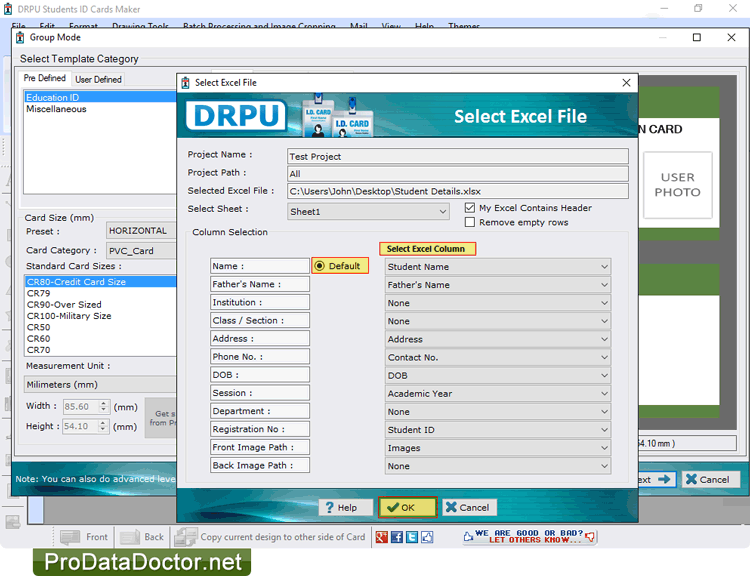Image resolution: width=750 pixels, height=576 pixels.
Task: Select CR80-Credit Card Size
Action: 100,282
